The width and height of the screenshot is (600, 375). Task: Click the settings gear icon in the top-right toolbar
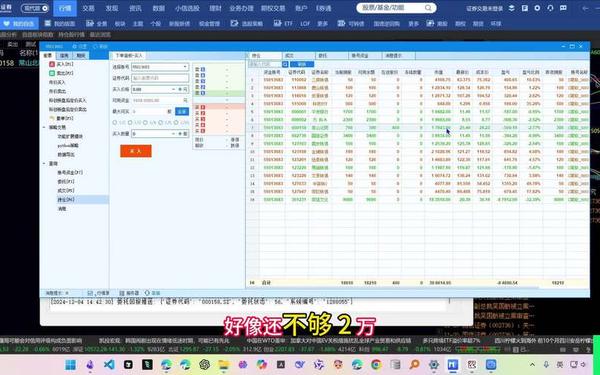(537, 8)
